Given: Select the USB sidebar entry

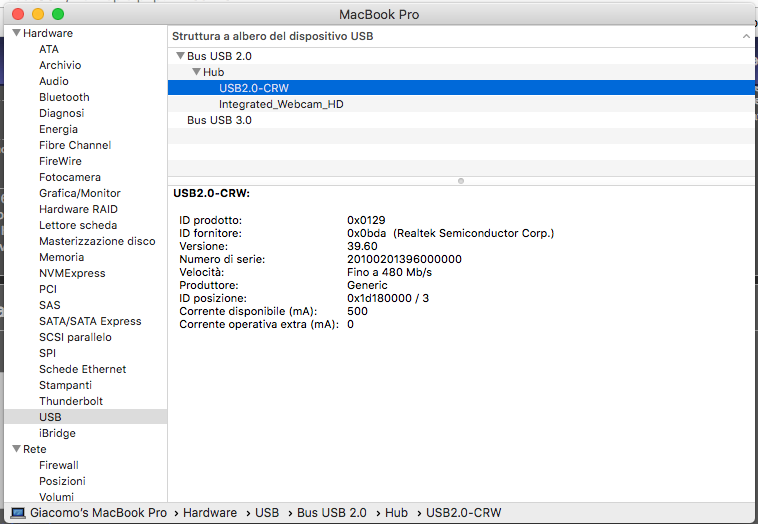Looking at the screenshot, I should 86,417.
